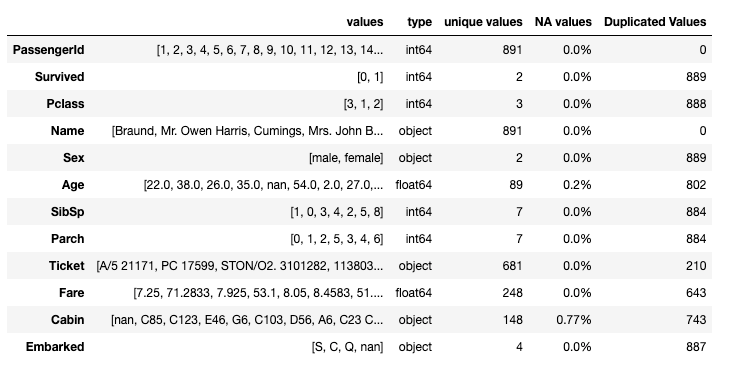Click the Ticket unique values 681 cell
The width and height of the screenshot is (751, 367).
click(512, 266)
